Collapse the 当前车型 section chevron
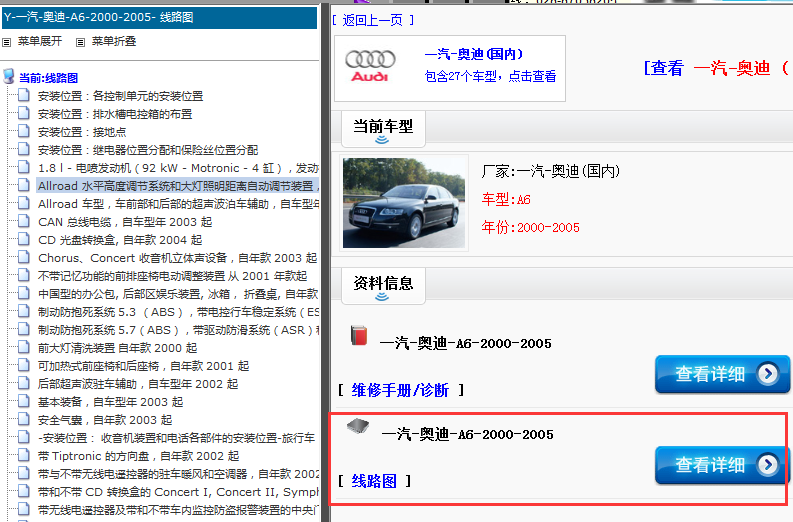This screenshot has width=793, height=522. coord(382,140)
